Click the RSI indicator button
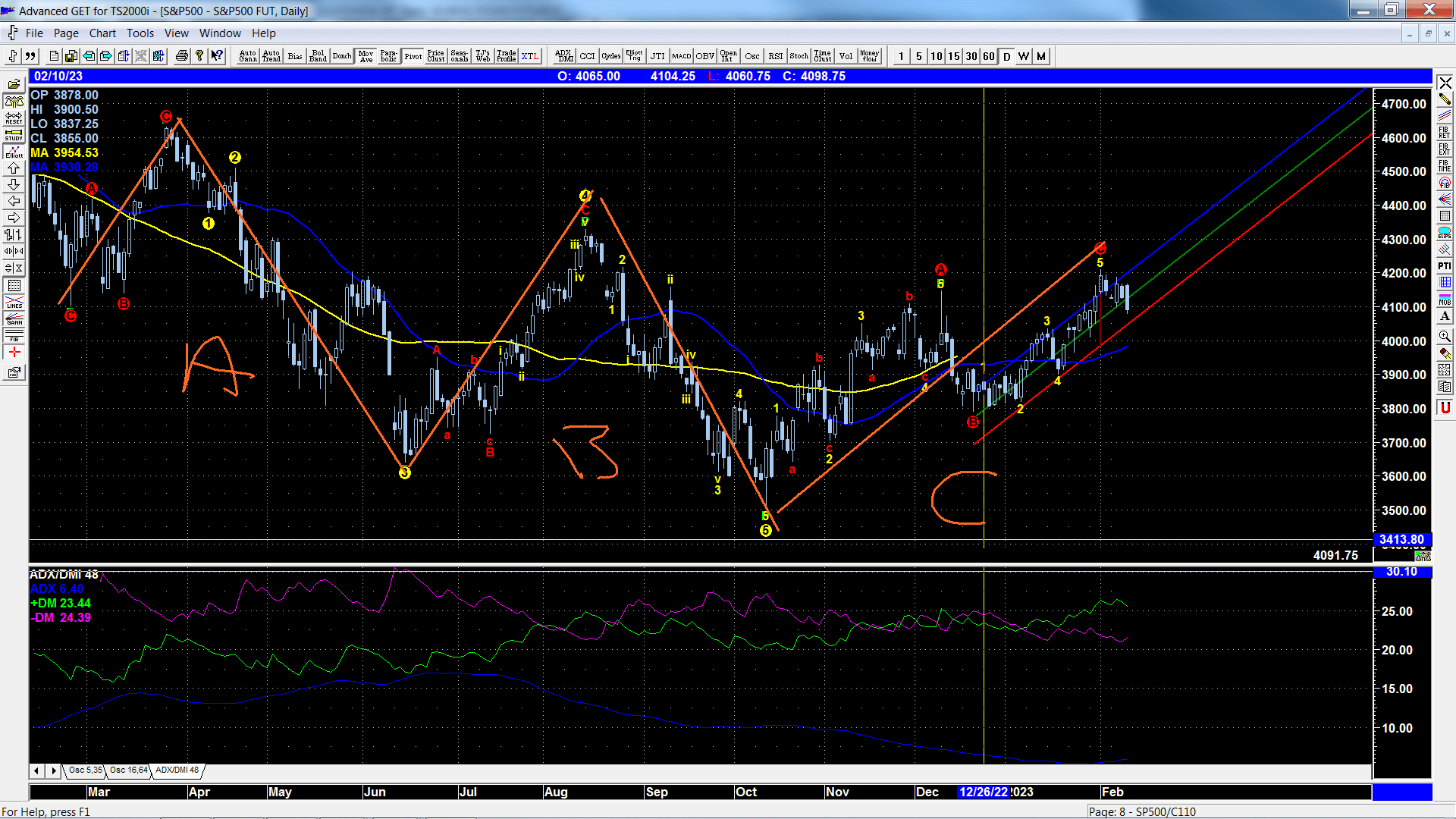This screenshot has height=819, width=1456. point(775,56)
